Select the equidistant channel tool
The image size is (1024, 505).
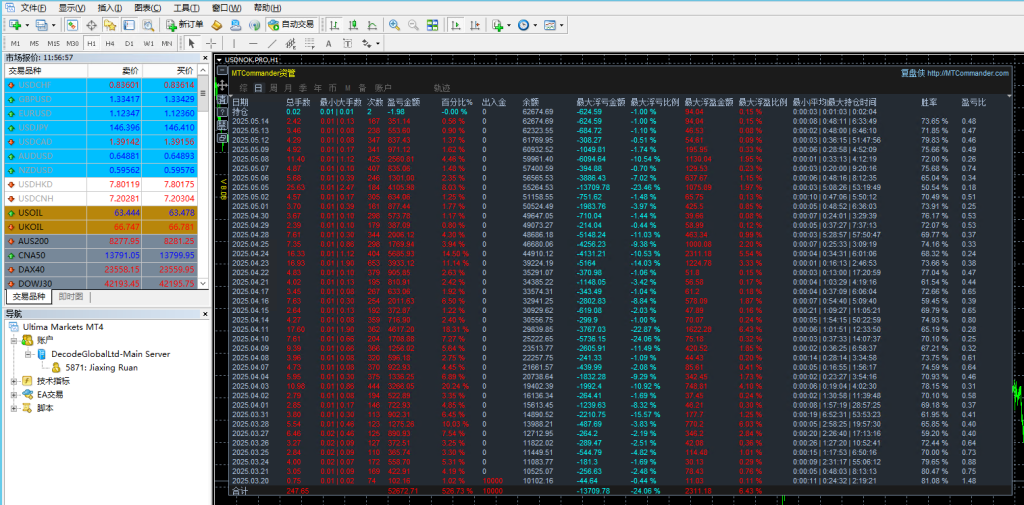(291, 43)
